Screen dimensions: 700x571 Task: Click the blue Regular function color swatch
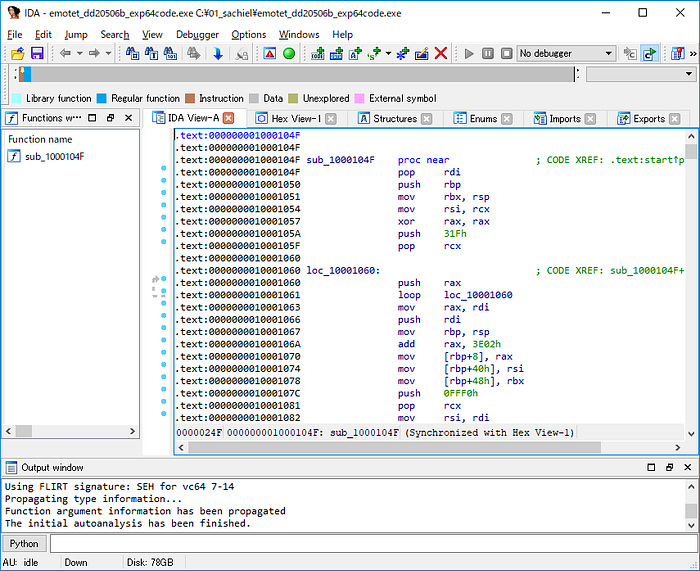pos(101,98)
